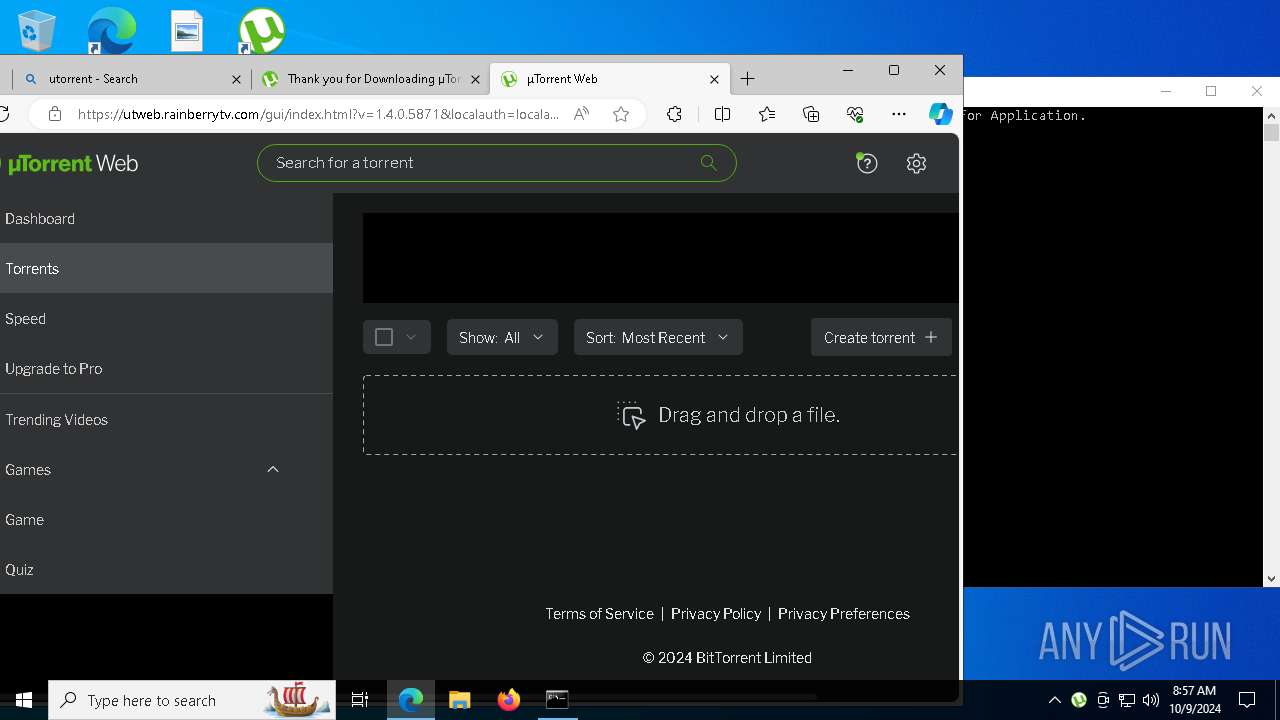Screen dimensions: 1280x720
Task: Toggle Edge split screen view
Action: tap(722, 114)
